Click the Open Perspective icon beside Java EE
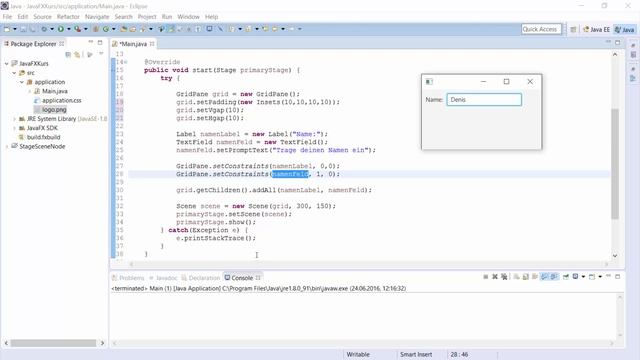This screenshot has height=360, width=640. pyautogui.click(x=573, y=29)
